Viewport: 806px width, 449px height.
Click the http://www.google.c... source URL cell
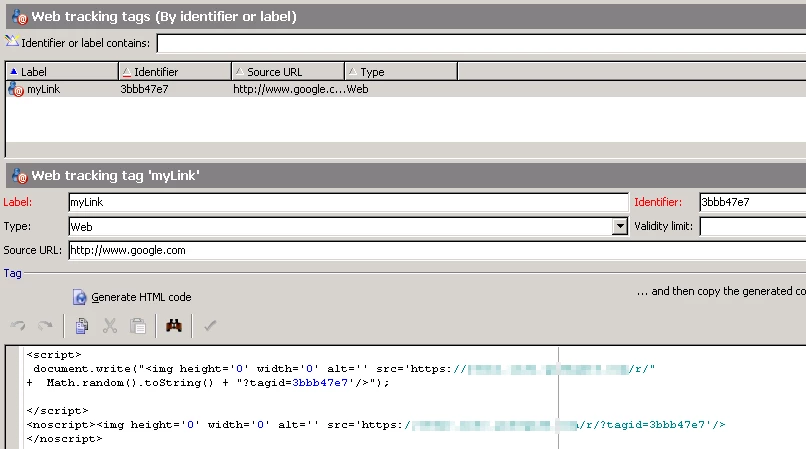point(289,89)
